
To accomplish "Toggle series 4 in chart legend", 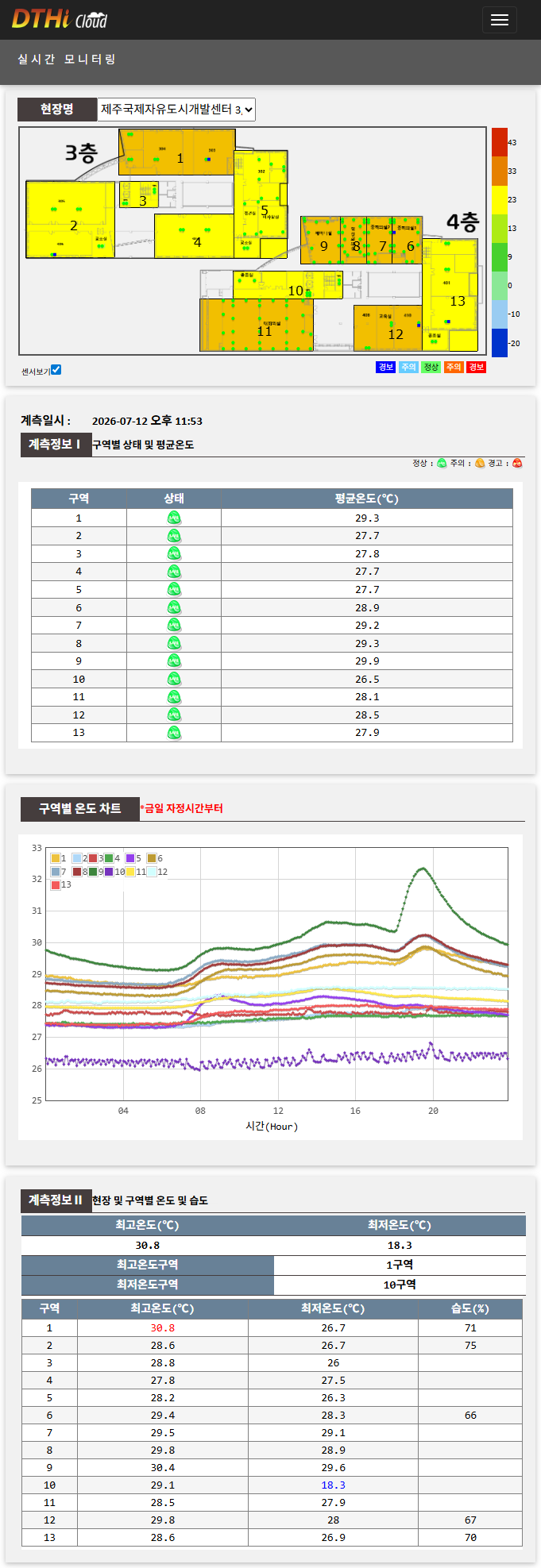I will [109, 858].
